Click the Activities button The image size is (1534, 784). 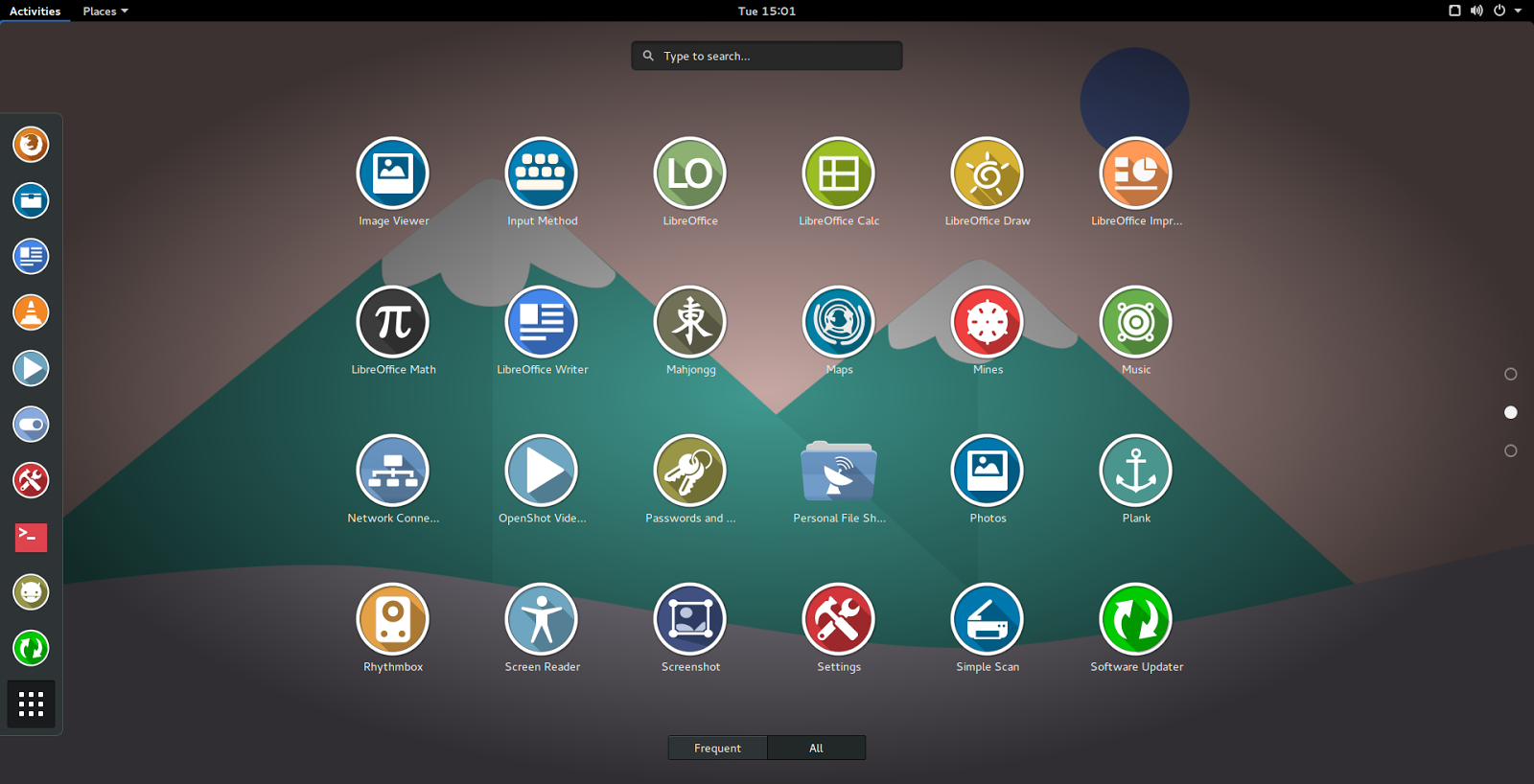[35, 11]
